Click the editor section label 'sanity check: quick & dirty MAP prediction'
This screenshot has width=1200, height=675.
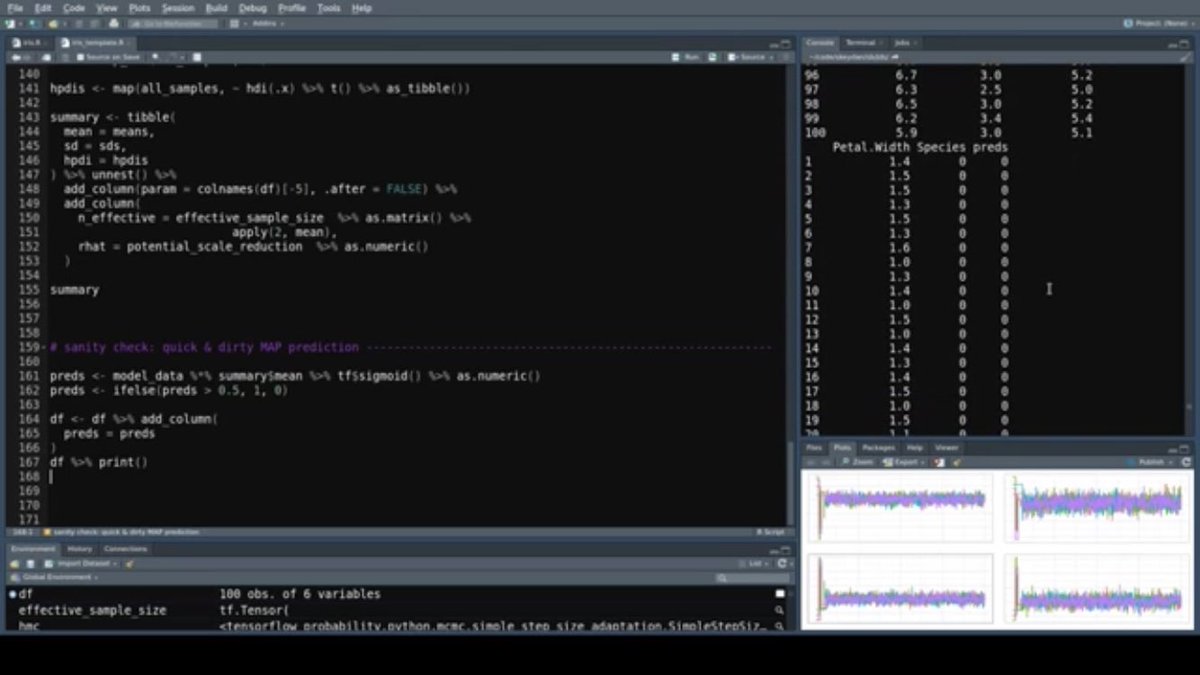(127, 532)
